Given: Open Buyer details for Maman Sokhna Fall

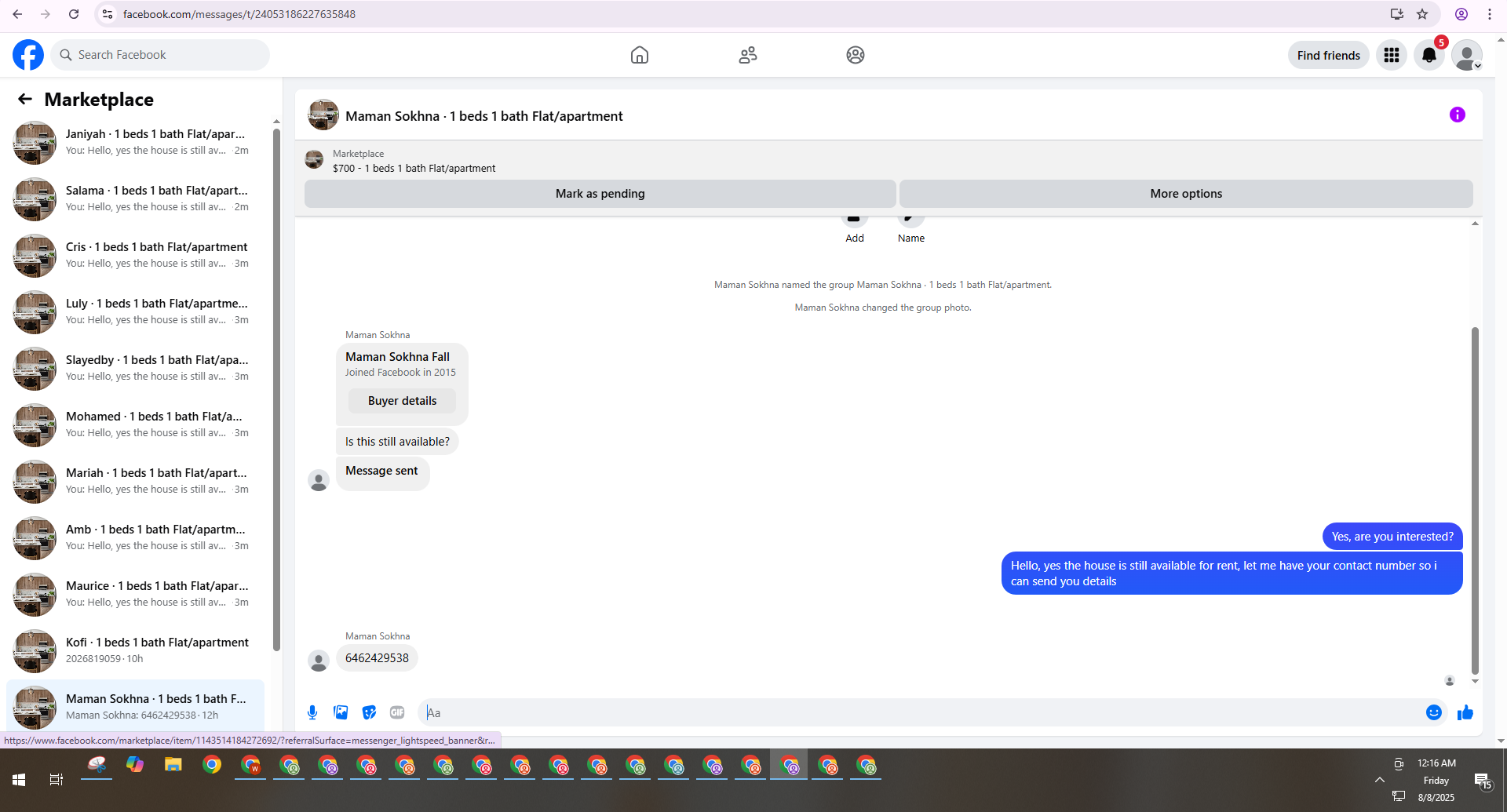Looking at the screenshot, I should pyautogui.click(x=402, y=401).
